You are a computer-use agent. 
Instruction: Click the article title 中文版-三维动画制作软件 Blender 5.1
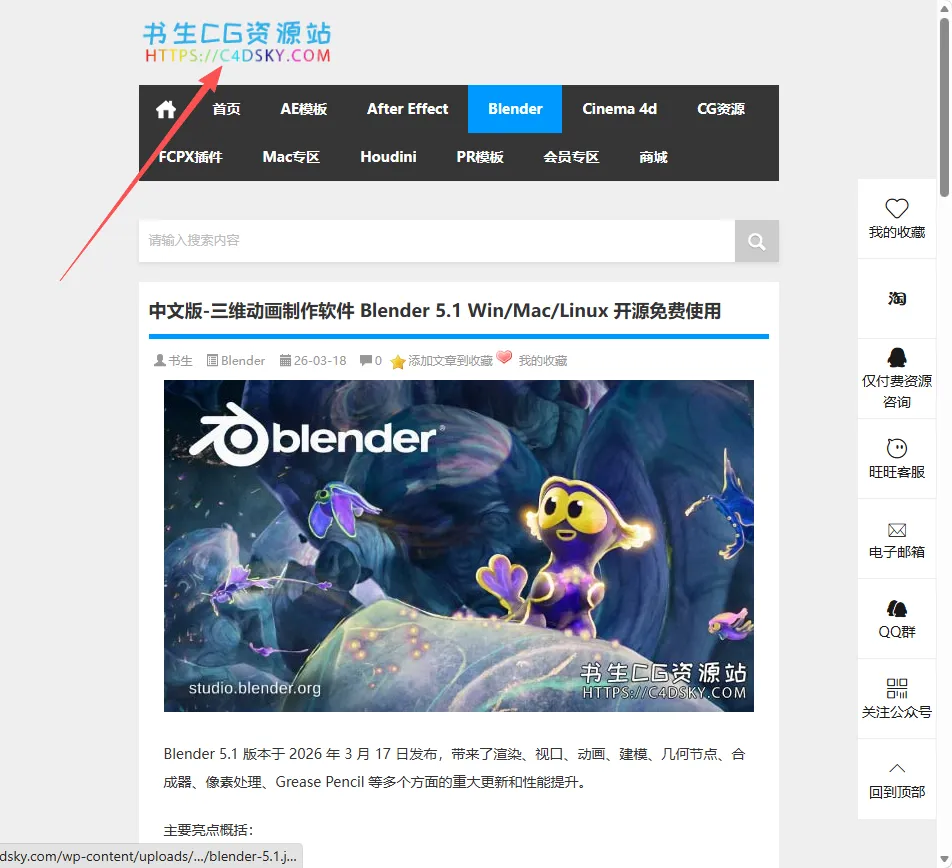point(435,311)
